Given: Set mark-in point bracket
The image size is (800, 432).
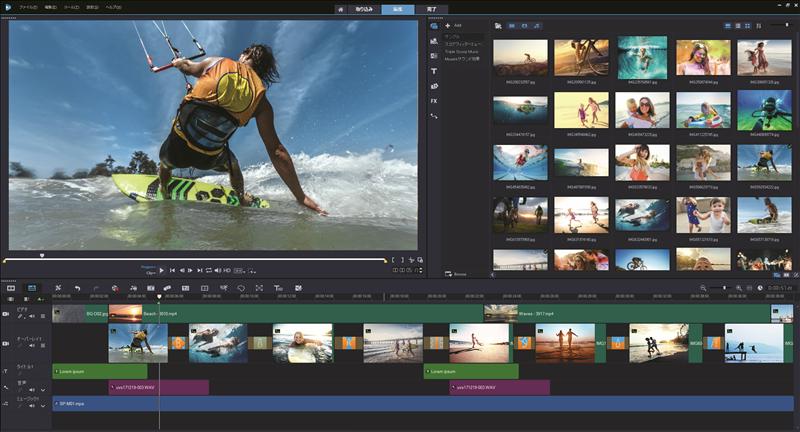Looking at the screenshot, I should (393, 260).
